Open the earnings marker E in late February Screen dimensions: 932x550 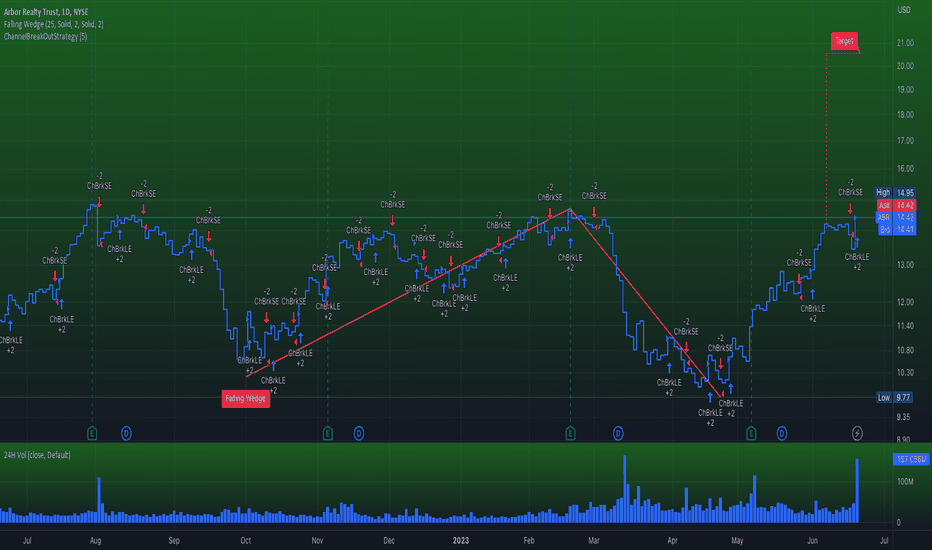[x=570, y=433]
